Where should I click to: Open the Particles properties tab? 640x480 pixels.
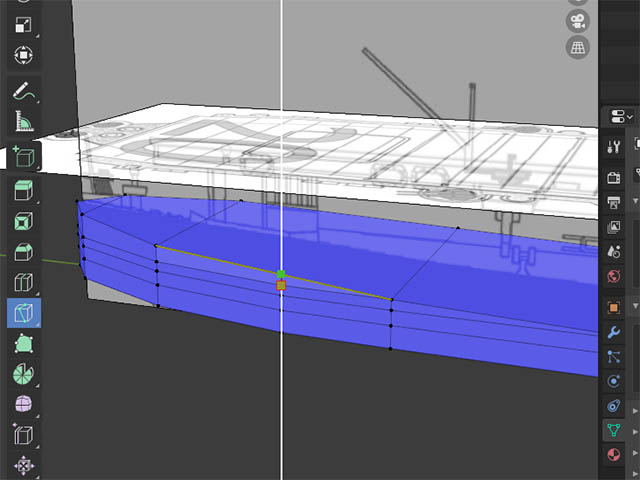tap(613, 357)
